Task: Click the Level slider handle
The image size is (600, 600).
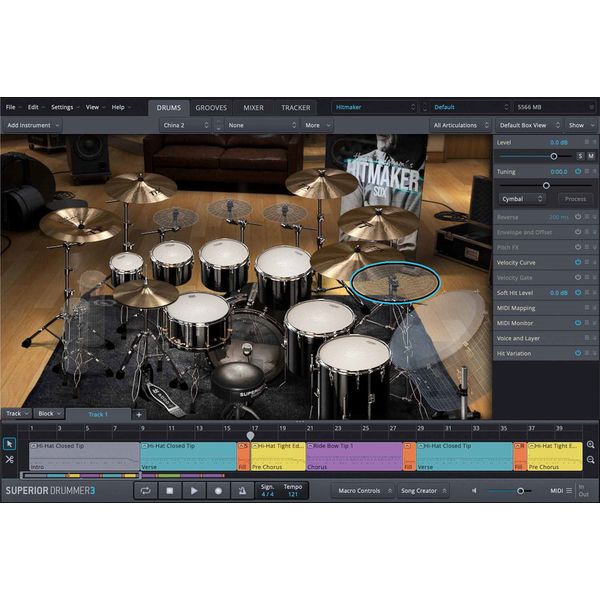Action: (x=553, y=156)
